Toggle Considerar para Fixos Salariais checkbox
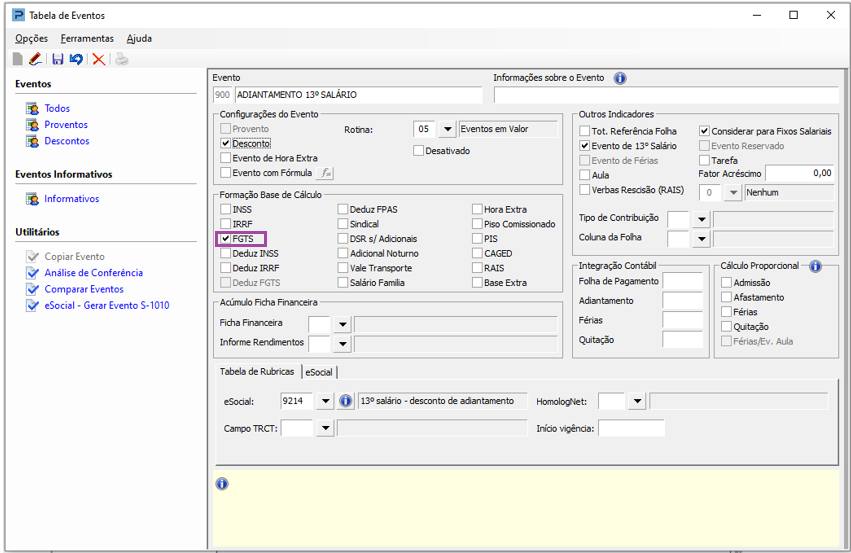851x553 pixels. coord(705,131)
